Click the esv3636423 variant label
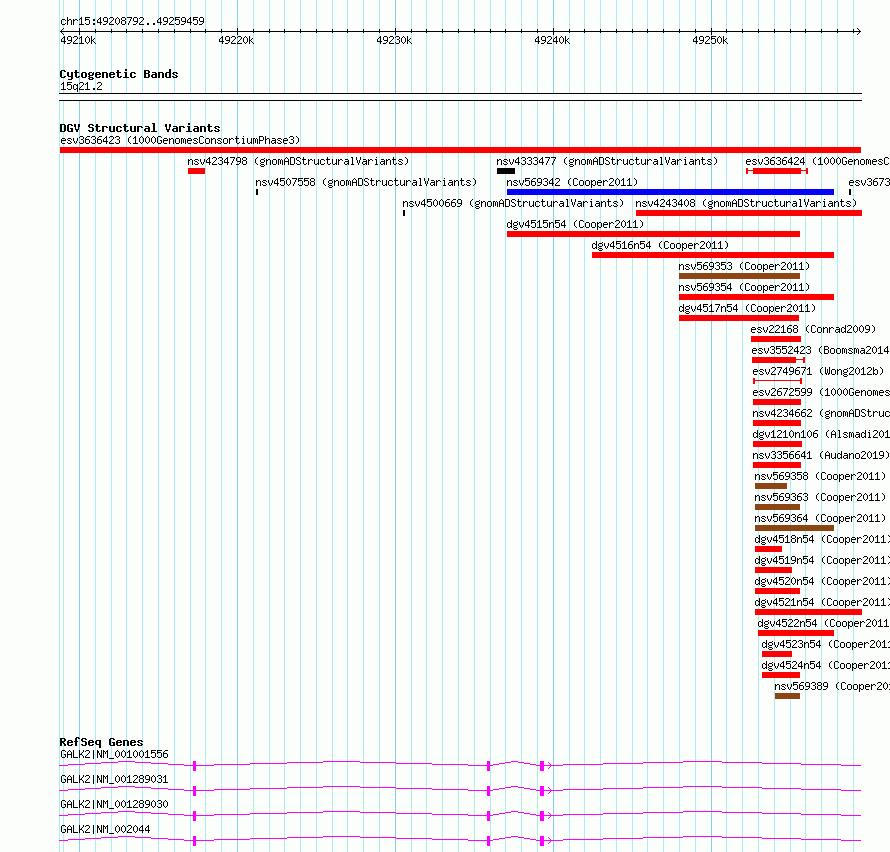 point(180,140)
